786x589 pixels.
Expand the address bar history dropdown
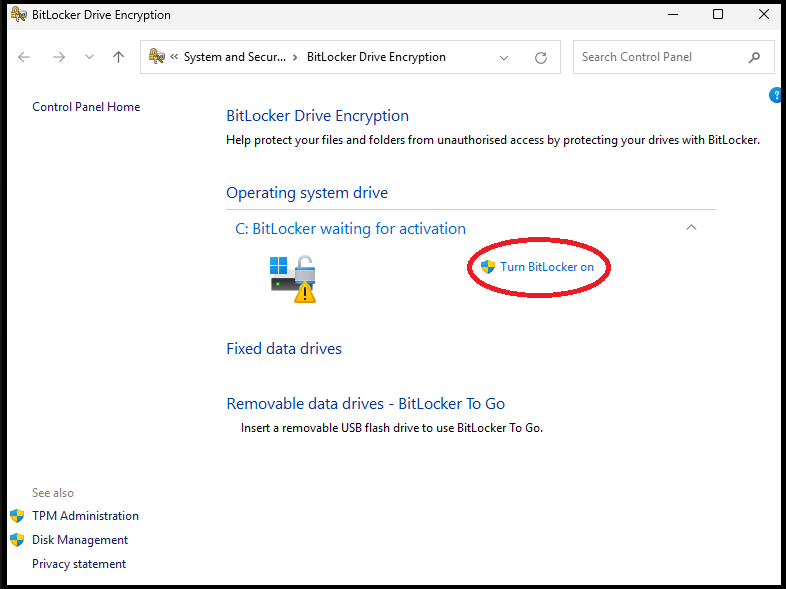pos(504,58)
